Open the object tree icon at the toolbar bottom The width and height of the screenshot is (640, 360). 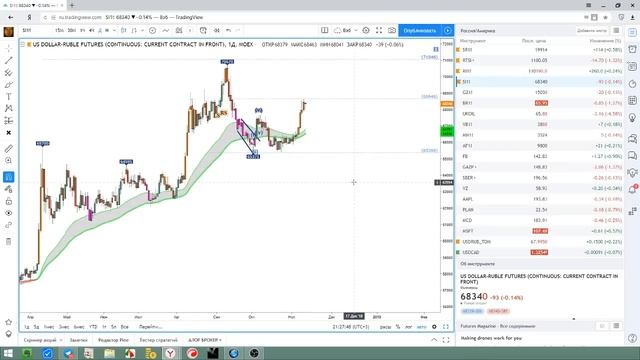coord(9,333)
